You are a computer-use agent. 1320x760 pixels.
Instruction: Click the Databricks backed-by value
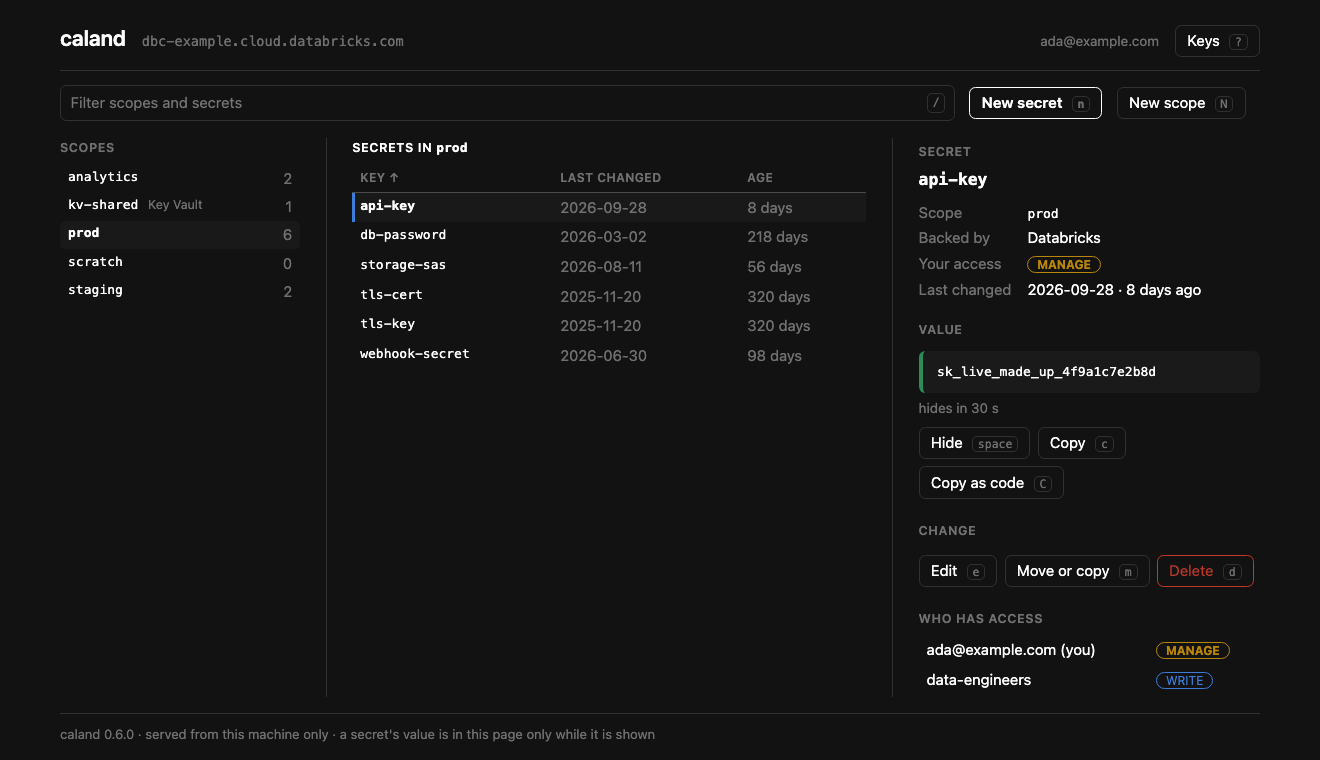click(1064, 238)
